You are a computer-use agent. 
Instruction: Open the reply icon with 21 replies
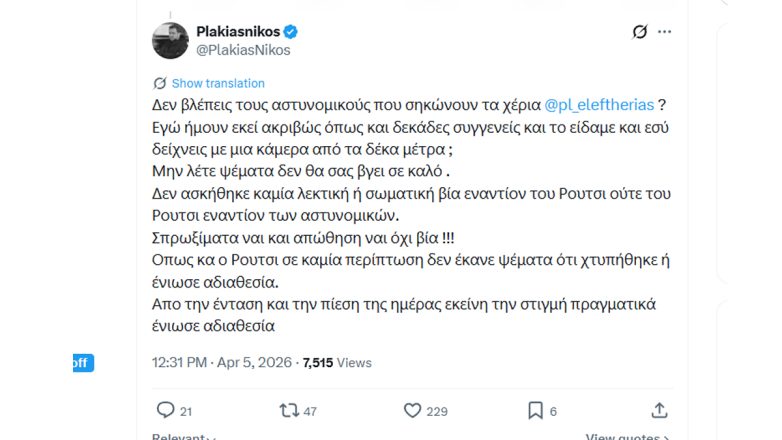click(166, 410)
